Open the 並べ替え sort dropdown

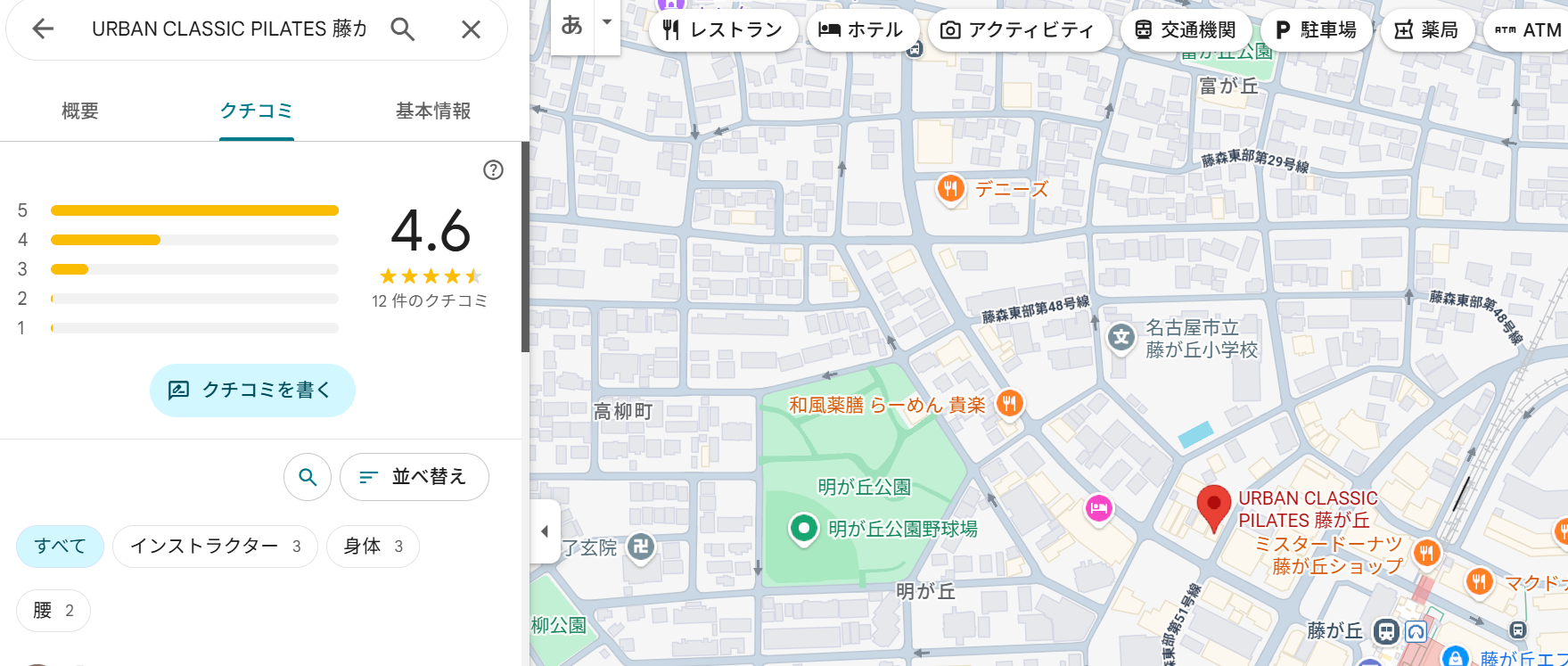(414, 477)
